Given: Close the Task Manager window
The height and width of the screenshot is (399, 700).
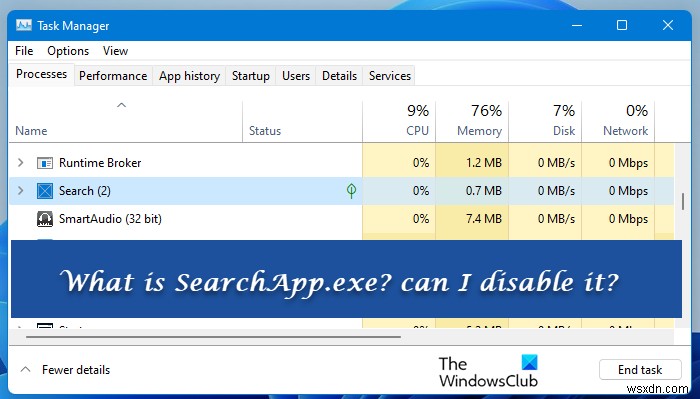Looking at the screenshot, I should click(668, 25).
